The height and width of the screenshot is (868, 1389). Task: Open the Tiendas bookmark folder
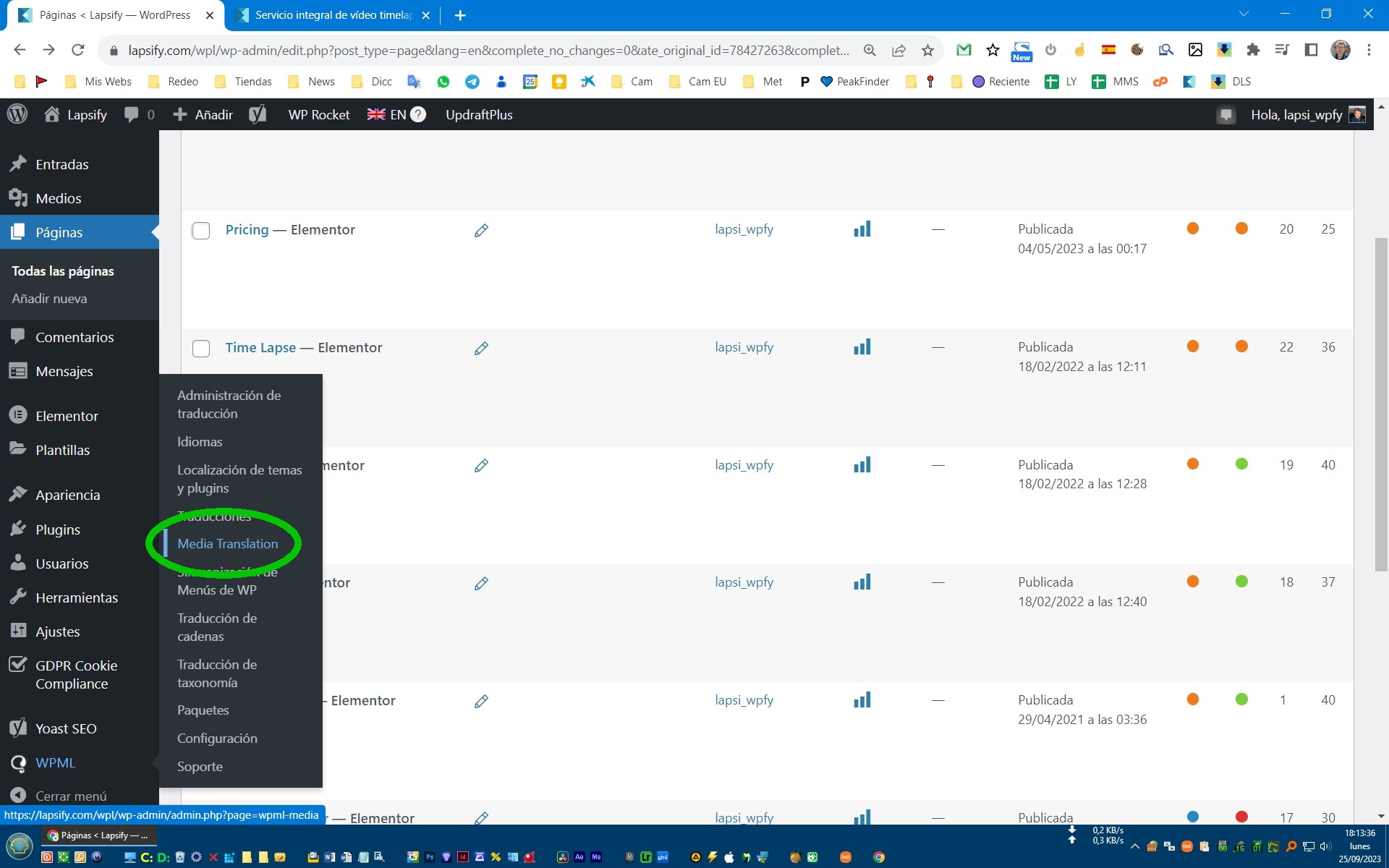[x=244, y=82]
